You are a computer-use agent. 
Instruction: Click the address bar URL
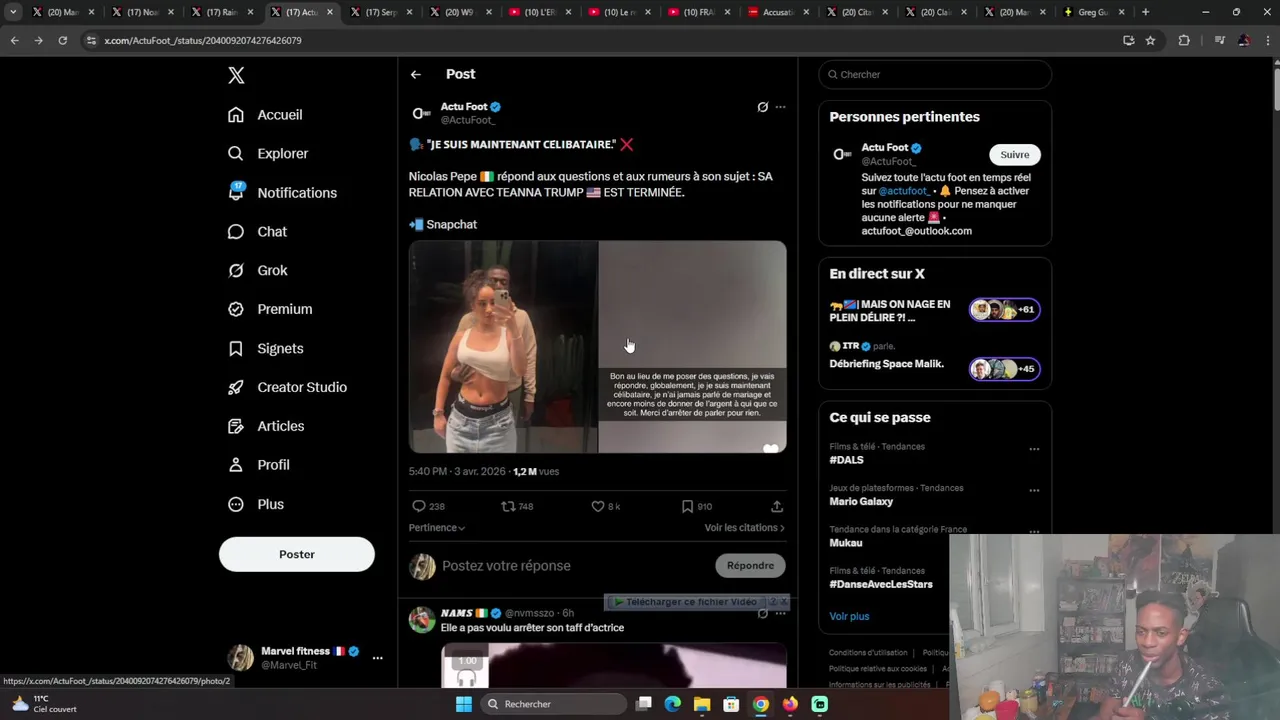tap(203, 41)
